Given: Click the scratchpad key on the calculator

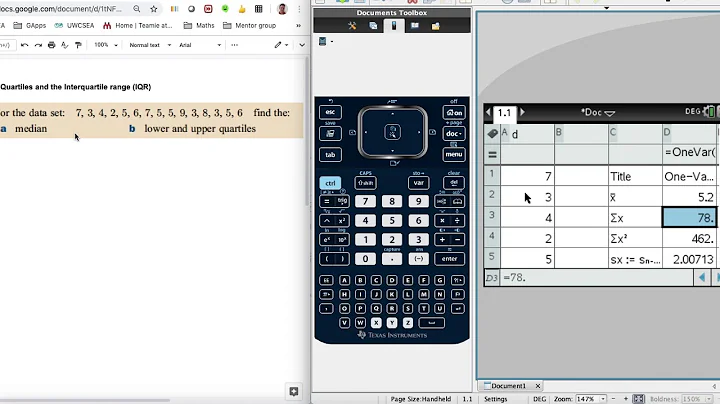Looking at the screenshot, I should point(330,134).
